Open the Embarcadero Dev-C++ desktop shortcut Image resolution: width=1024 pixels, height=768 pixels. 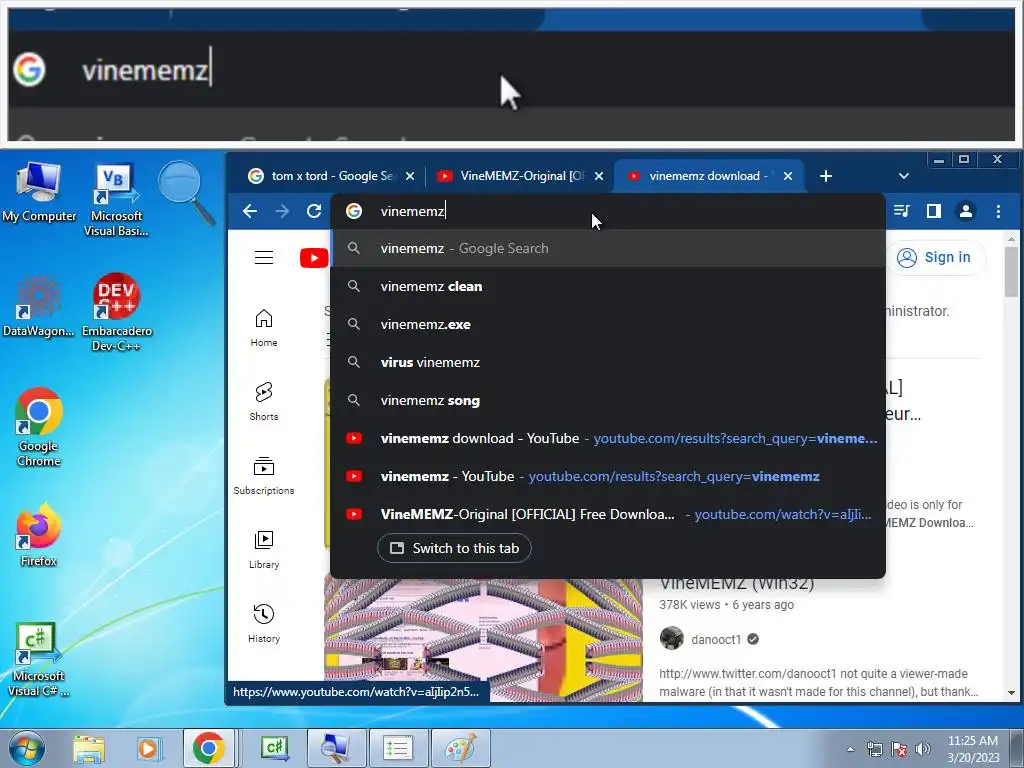[116, 312]
